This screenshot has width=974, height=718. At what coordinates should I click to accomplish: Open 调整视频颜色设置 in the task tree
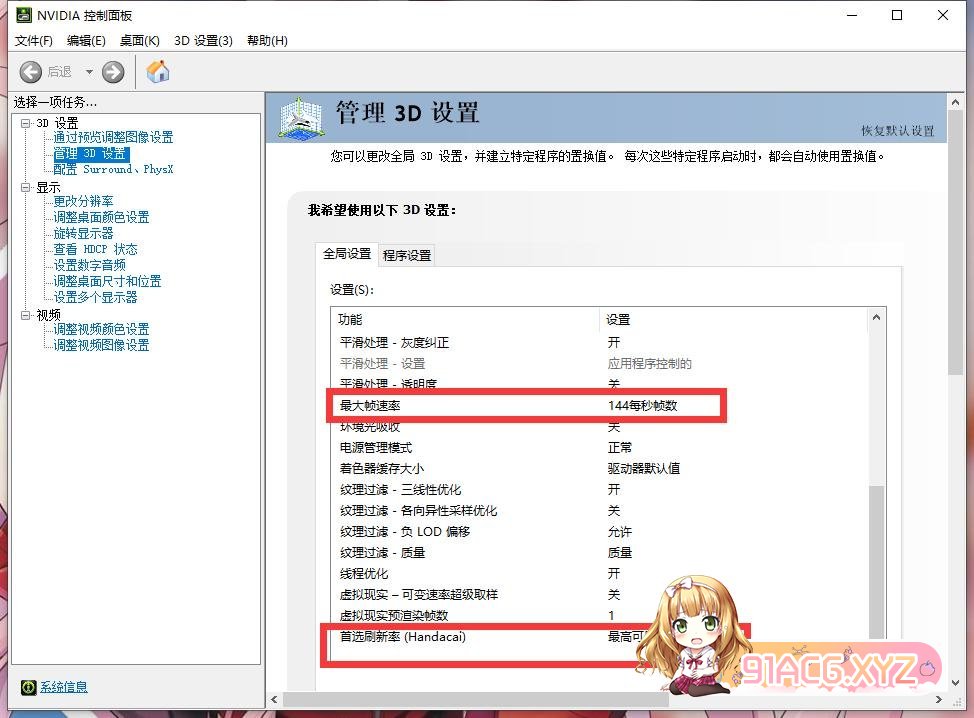coord(101,329)
